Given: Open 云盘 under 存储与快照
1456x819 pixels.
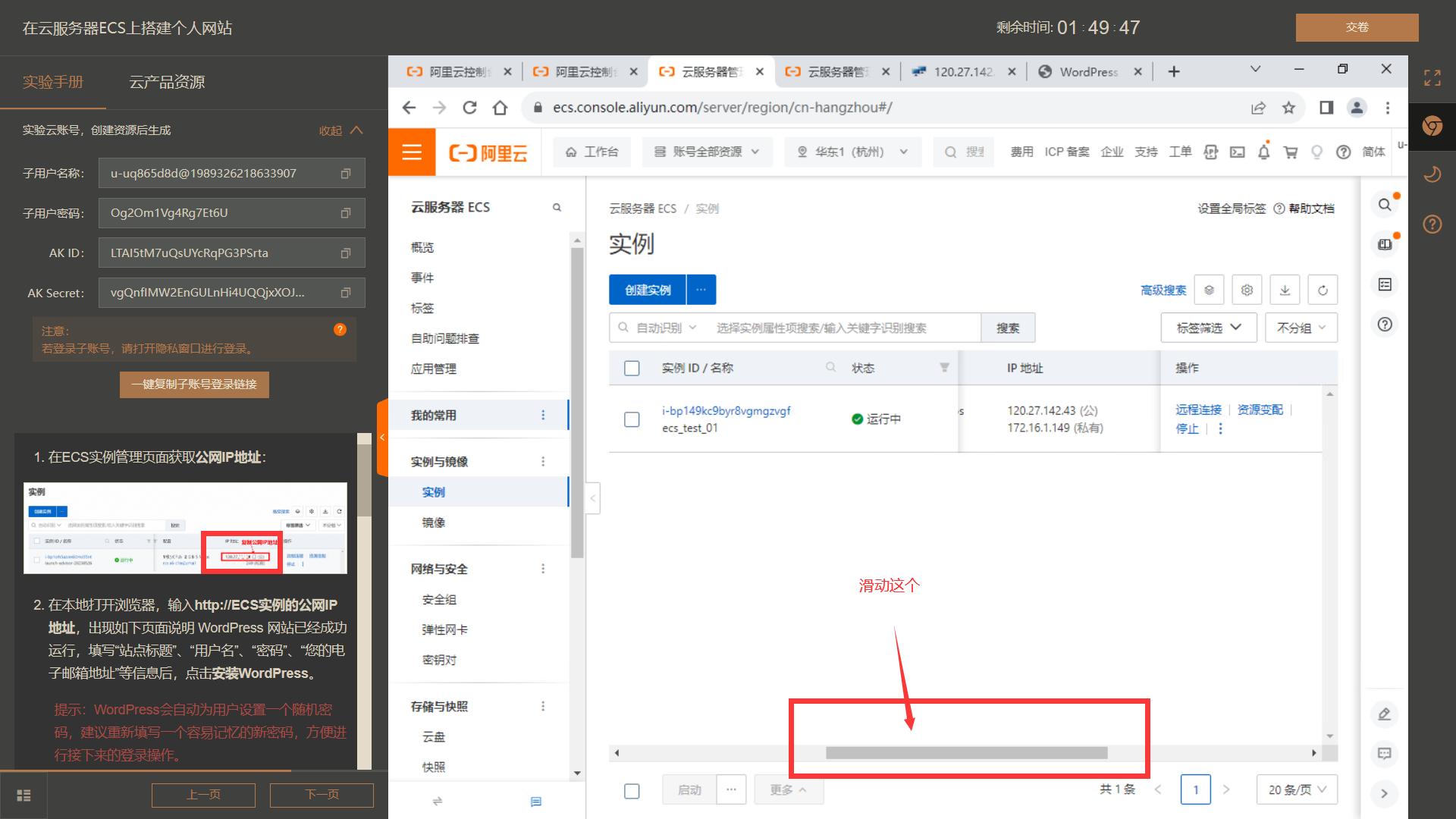Looking at the screenshot, I should 434,736.
